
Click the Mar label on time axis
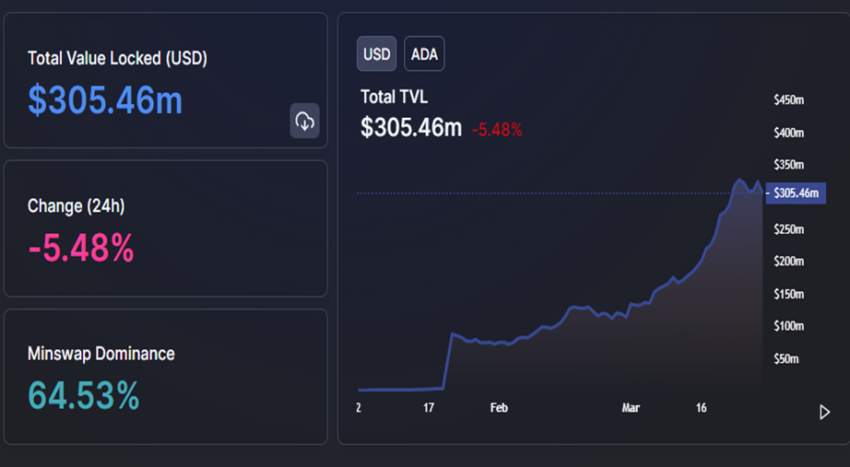click(630, 408)
